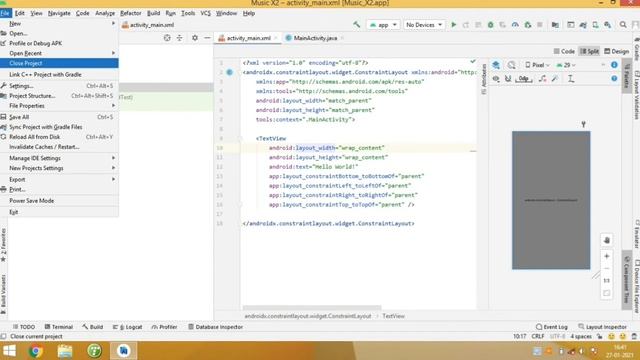Open the API 29 version dropdown

[x=566, y=65]
